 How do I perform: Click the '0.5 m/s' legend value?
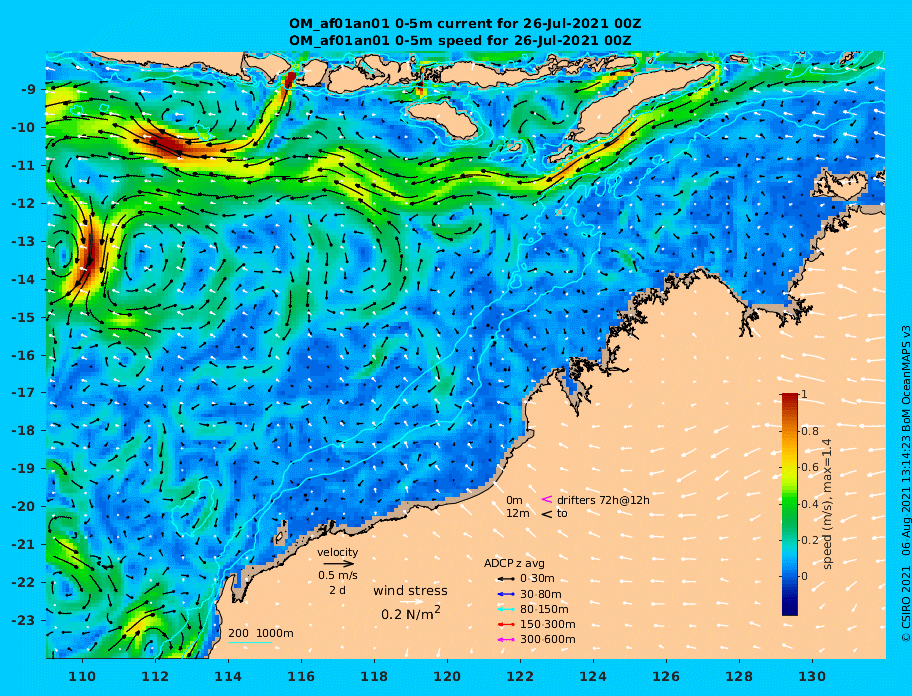338,575
